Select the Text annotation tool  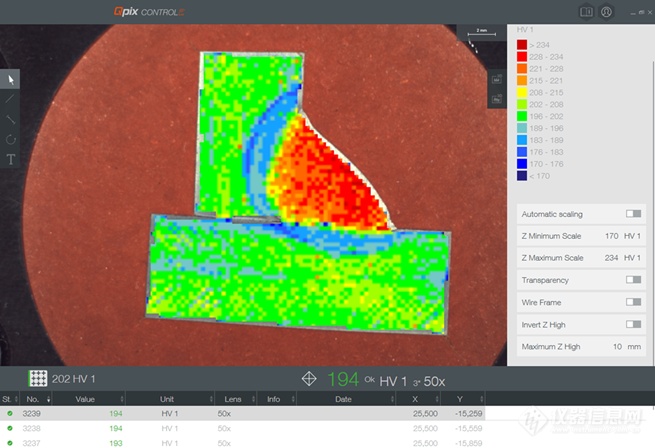(11, 159)
